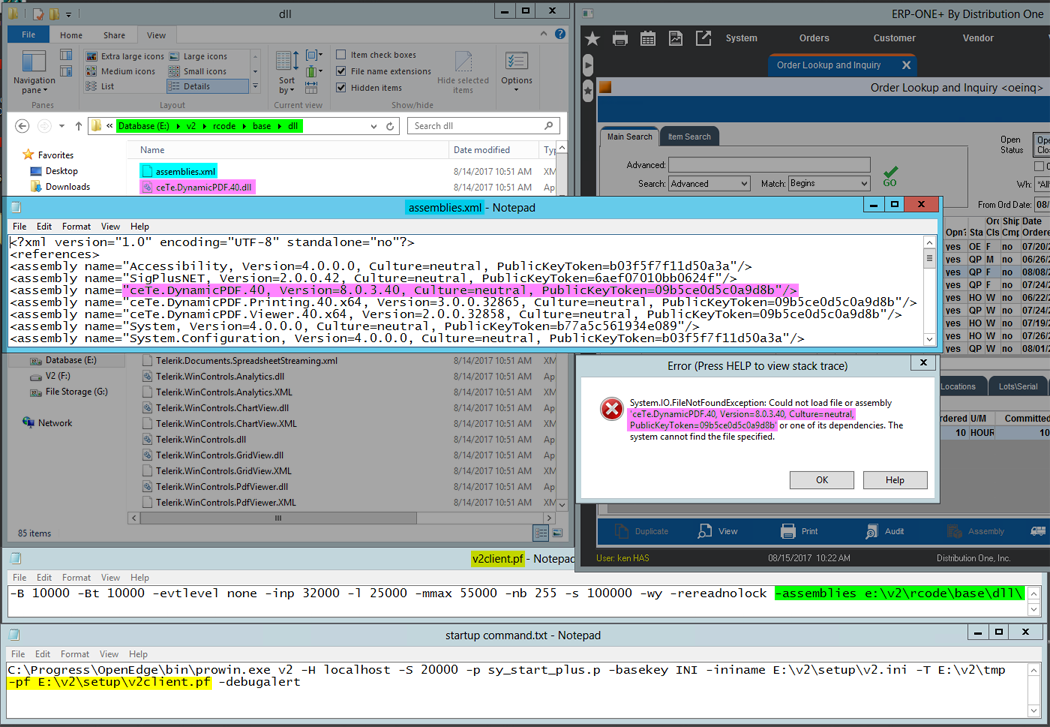Select the Item Search tab
Image resolution: width=1050 pixels, height=727 pixels.
tap(689, 137)
